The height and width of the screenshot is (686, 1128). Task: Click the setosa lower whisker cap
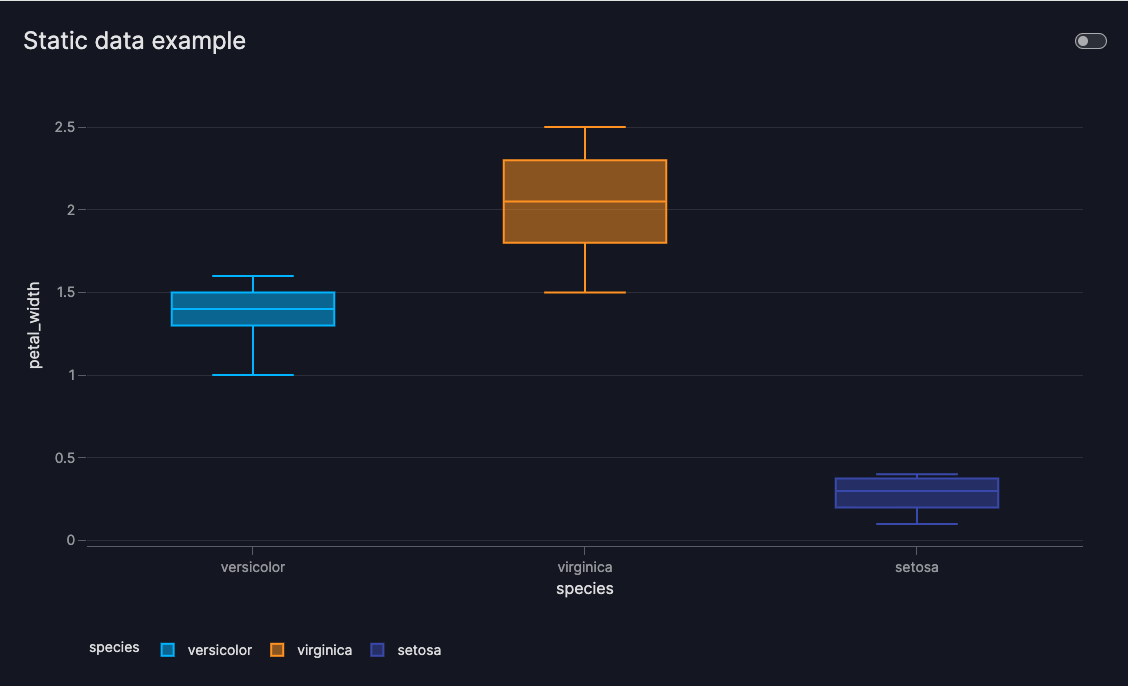tap(917, 524)
